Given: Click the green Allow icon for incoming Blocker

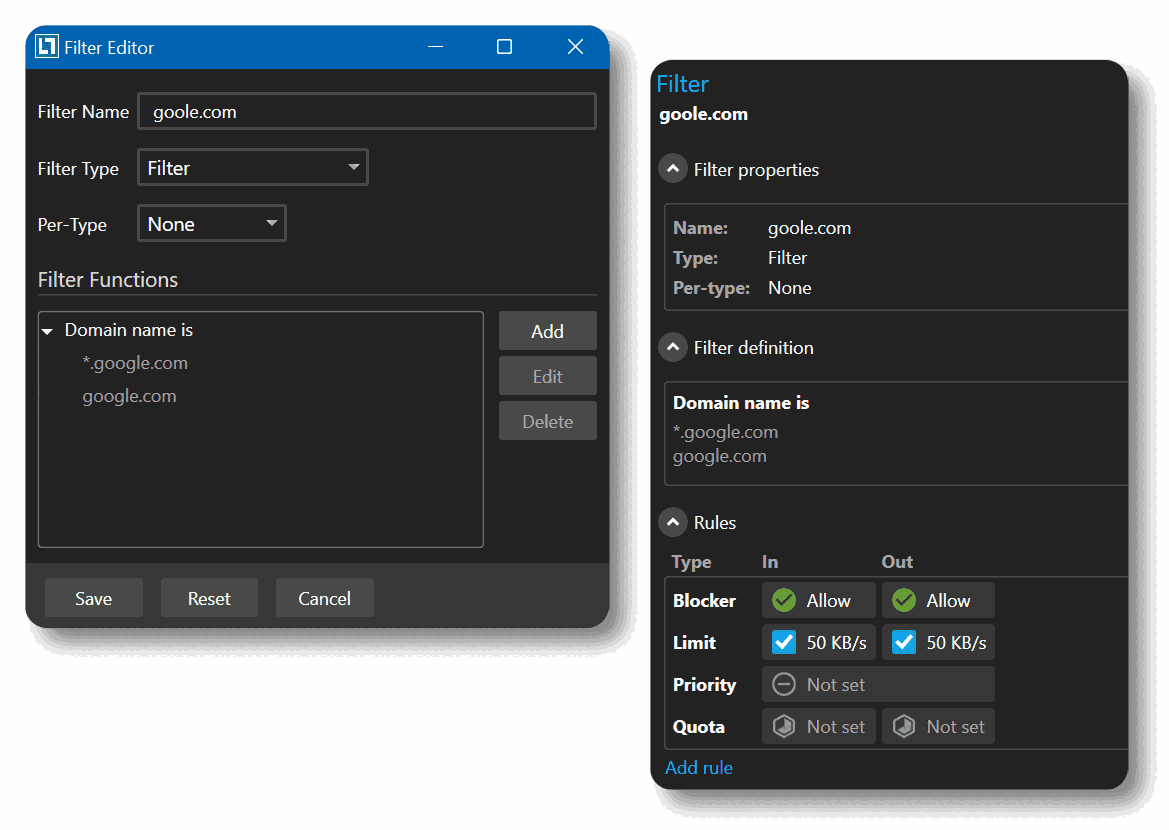Looking at the screenshot, I should [784, 600].
